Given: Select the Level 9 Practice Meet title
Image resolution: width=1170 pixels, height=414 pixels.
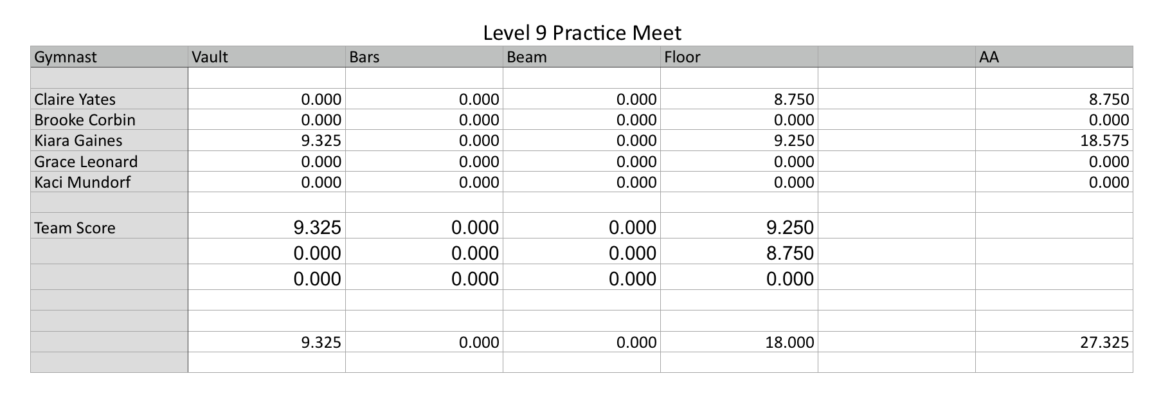Looking at the screenshot, I should point(582,32).
